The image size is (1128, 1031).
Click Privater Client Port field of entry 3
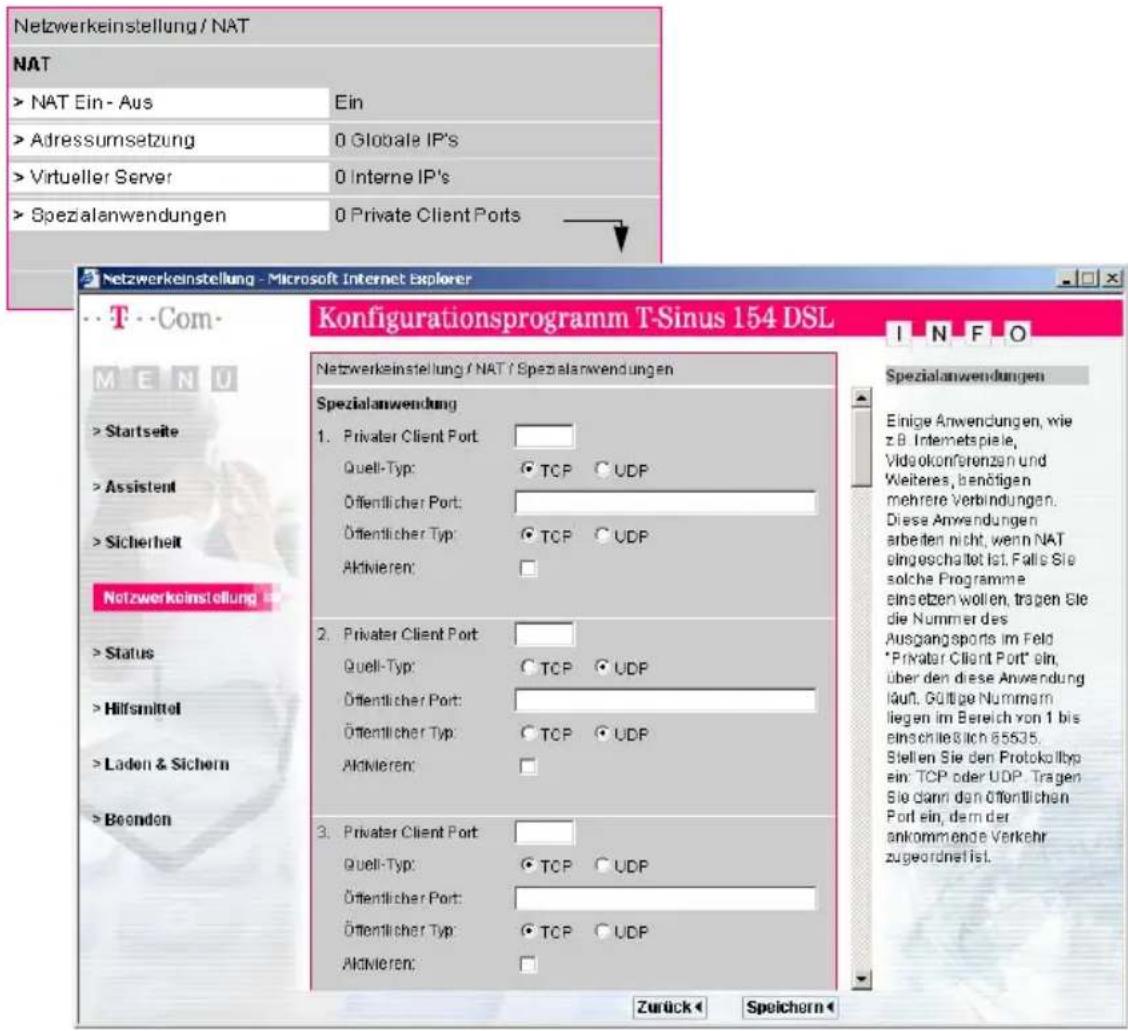click(545, 832)
